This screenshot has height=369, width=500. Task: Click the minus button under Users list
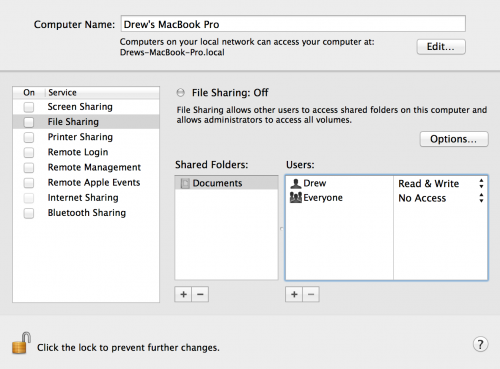[x=311, y=294]
